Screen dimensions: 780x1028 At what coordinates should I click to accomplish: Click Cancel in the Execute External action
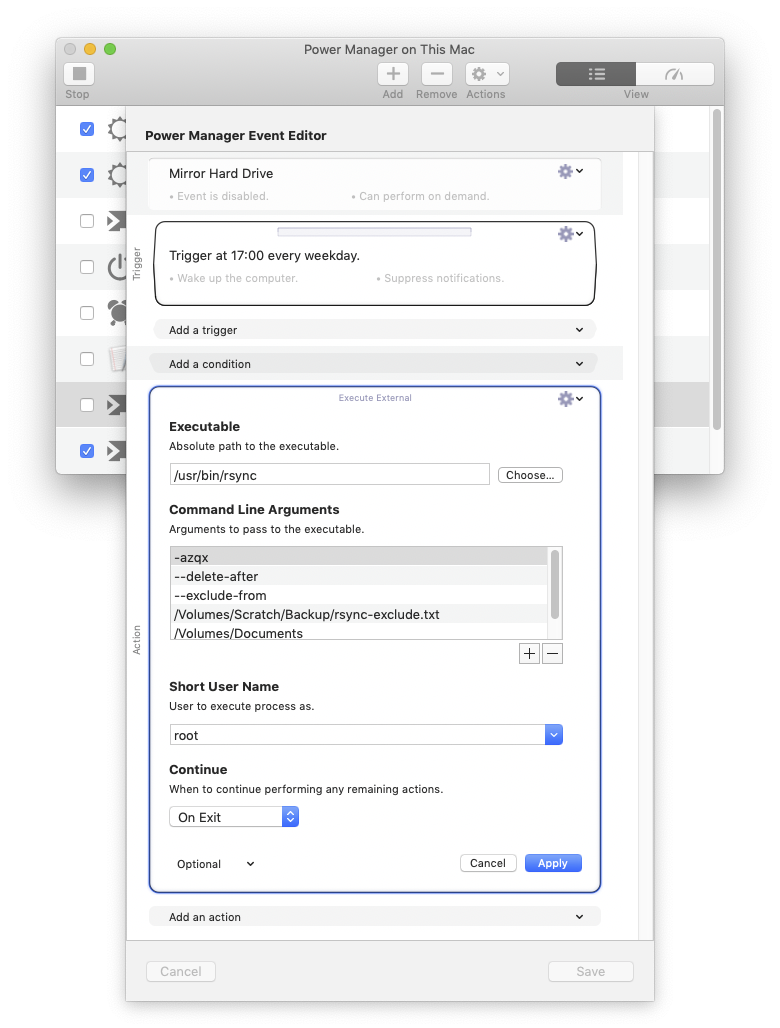pos(488,863)
